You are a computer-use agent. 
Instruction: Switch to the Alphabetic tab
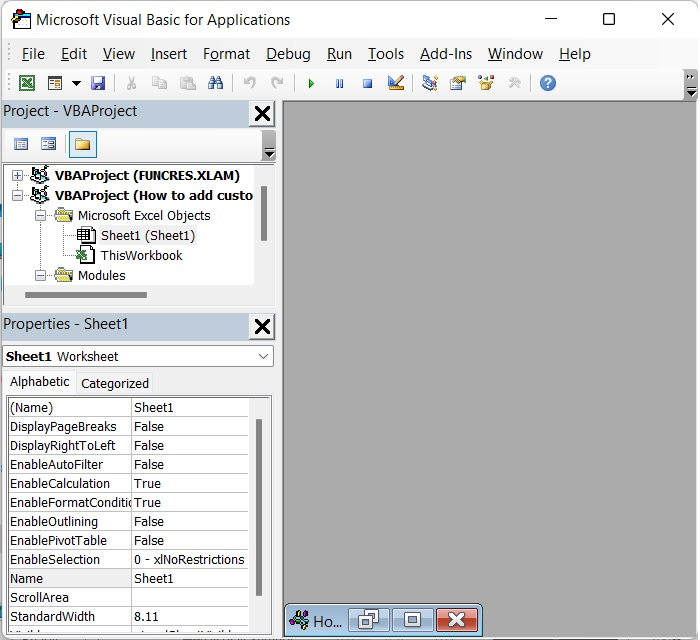point(39,382)
